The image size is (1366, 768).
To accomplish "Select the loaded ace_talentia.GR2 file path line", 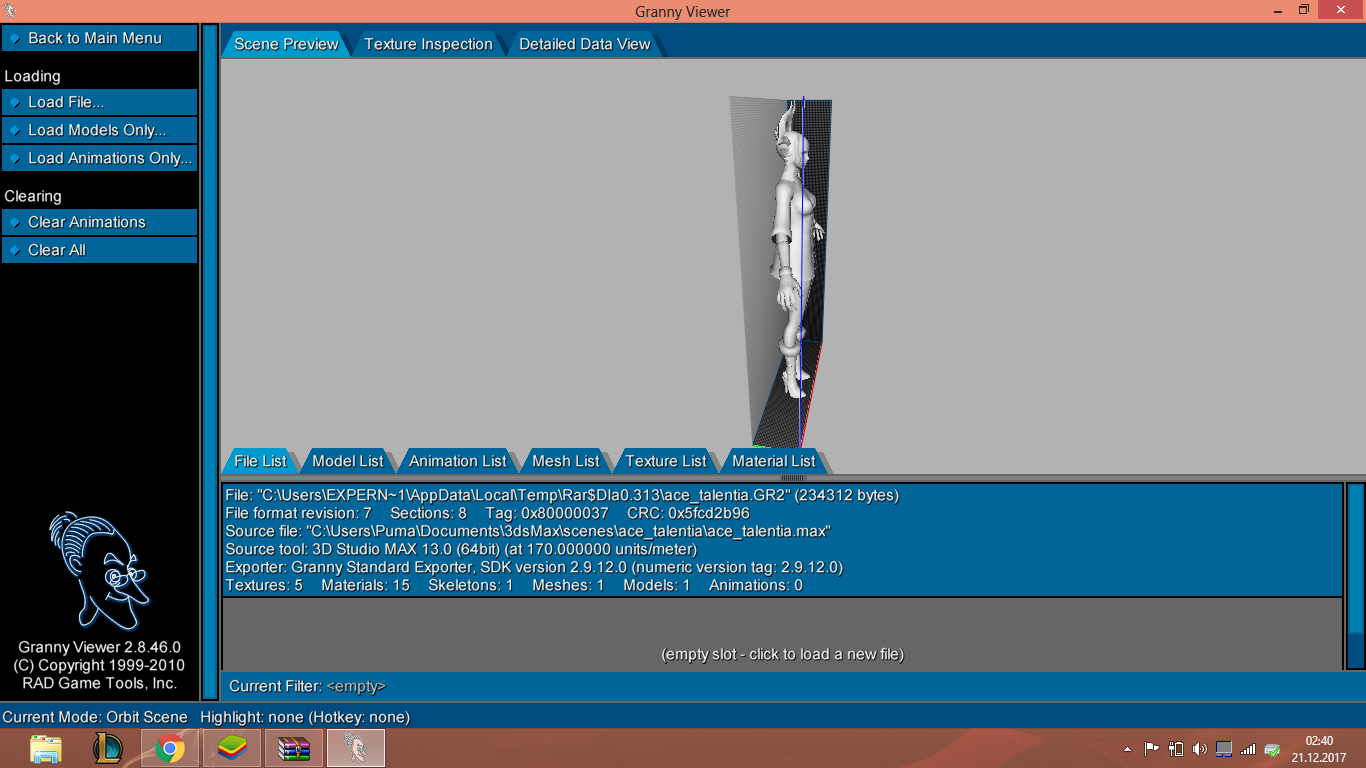I will [x=562, y=495].
